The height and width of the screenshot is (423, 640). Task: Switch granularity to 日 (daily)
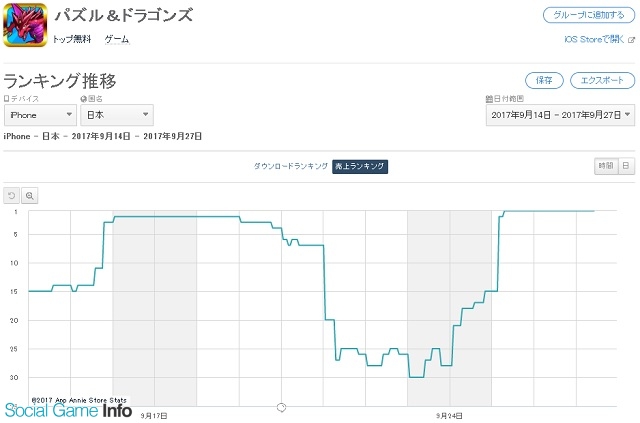point(625,166)
